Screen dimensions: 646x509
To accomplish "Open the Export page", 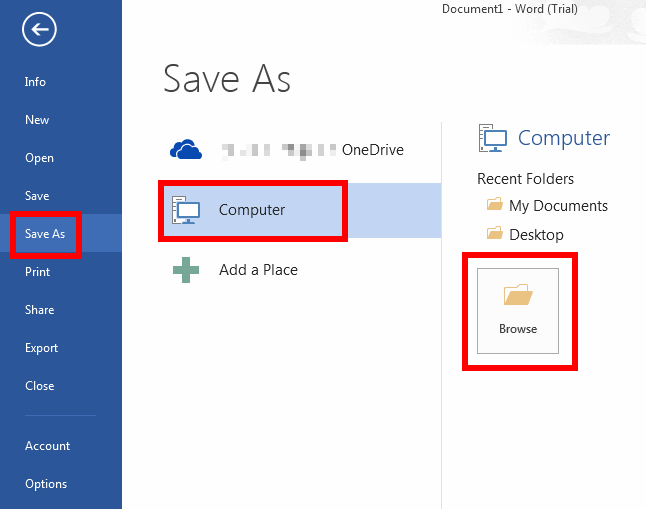I will tap(41, 348).
